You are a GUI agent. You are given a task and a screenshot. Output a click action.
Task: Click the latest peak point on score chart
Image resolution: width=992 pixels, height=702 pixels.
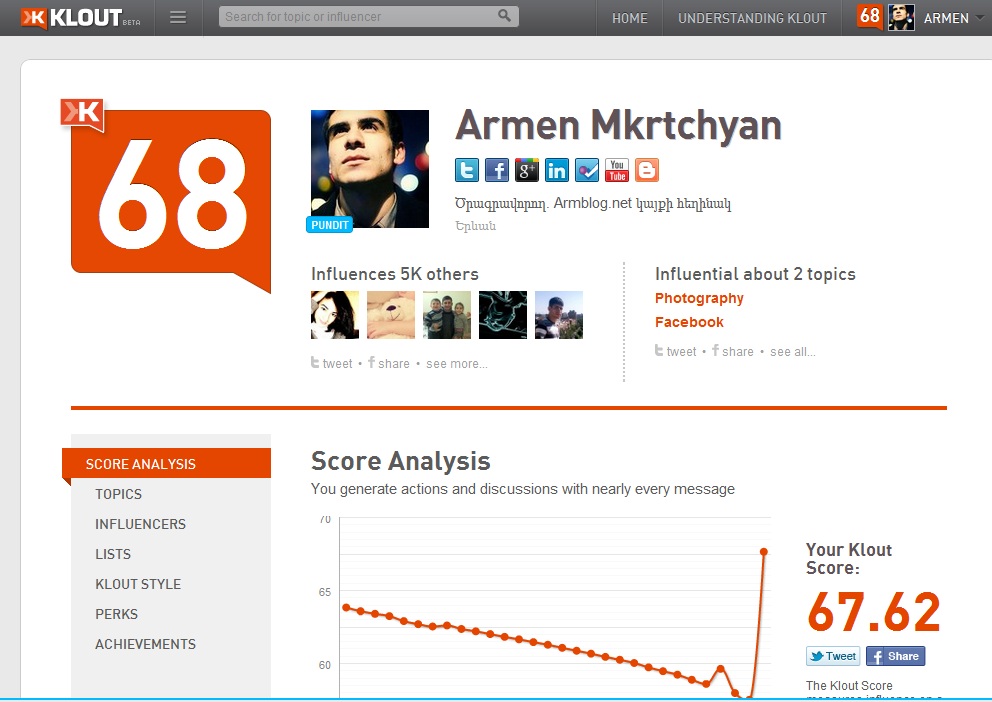(764, 552)
